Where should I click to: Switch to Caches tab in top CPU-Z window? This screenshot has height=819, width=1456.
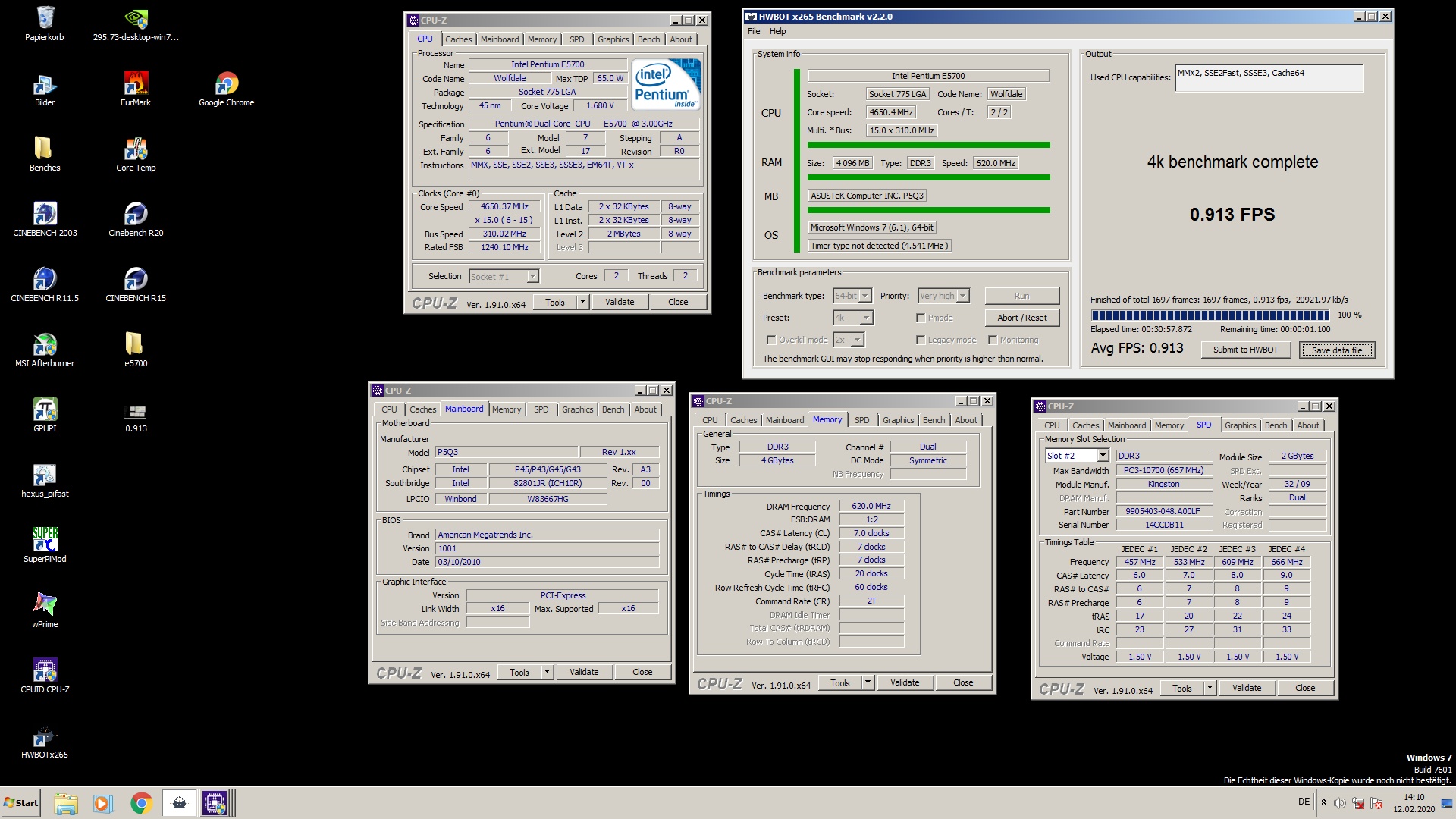point(458,39)
